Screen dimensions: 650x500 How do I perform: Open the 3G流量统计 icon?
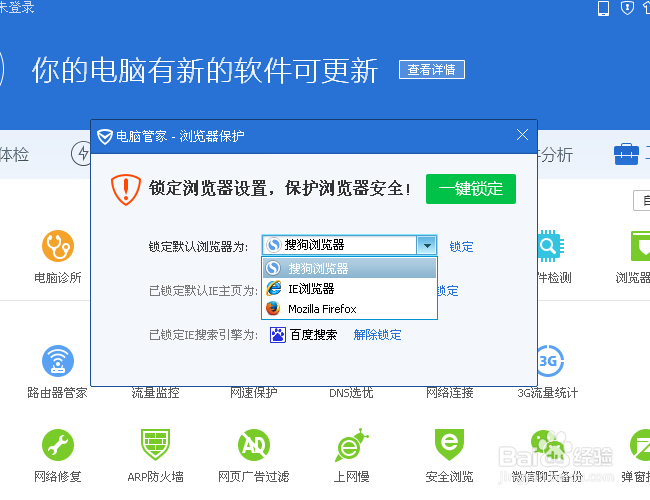pyautogui.click(x=549, y=361)
